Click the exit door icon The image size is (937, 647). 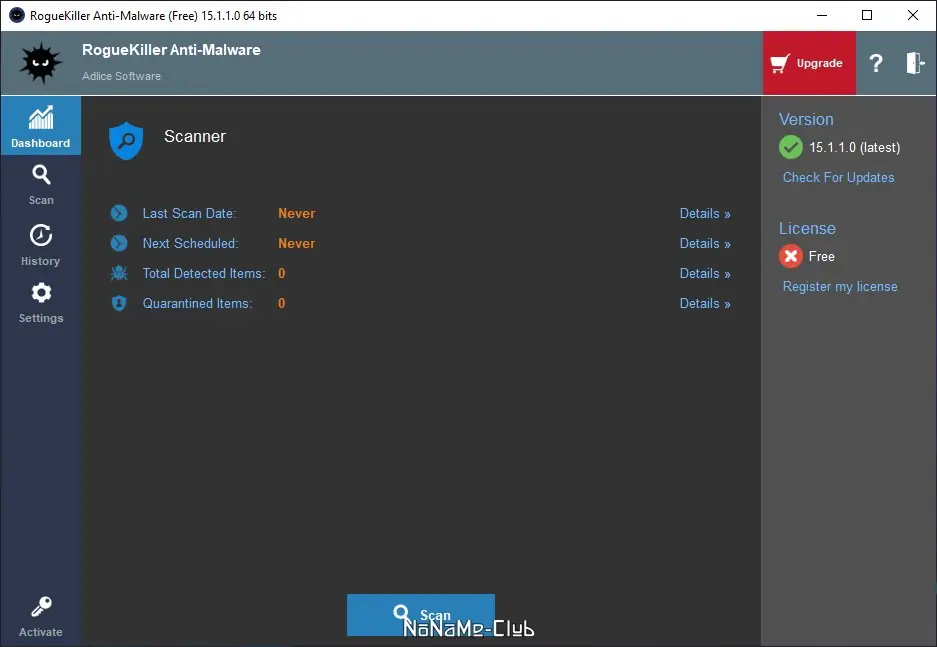[915, 63]
